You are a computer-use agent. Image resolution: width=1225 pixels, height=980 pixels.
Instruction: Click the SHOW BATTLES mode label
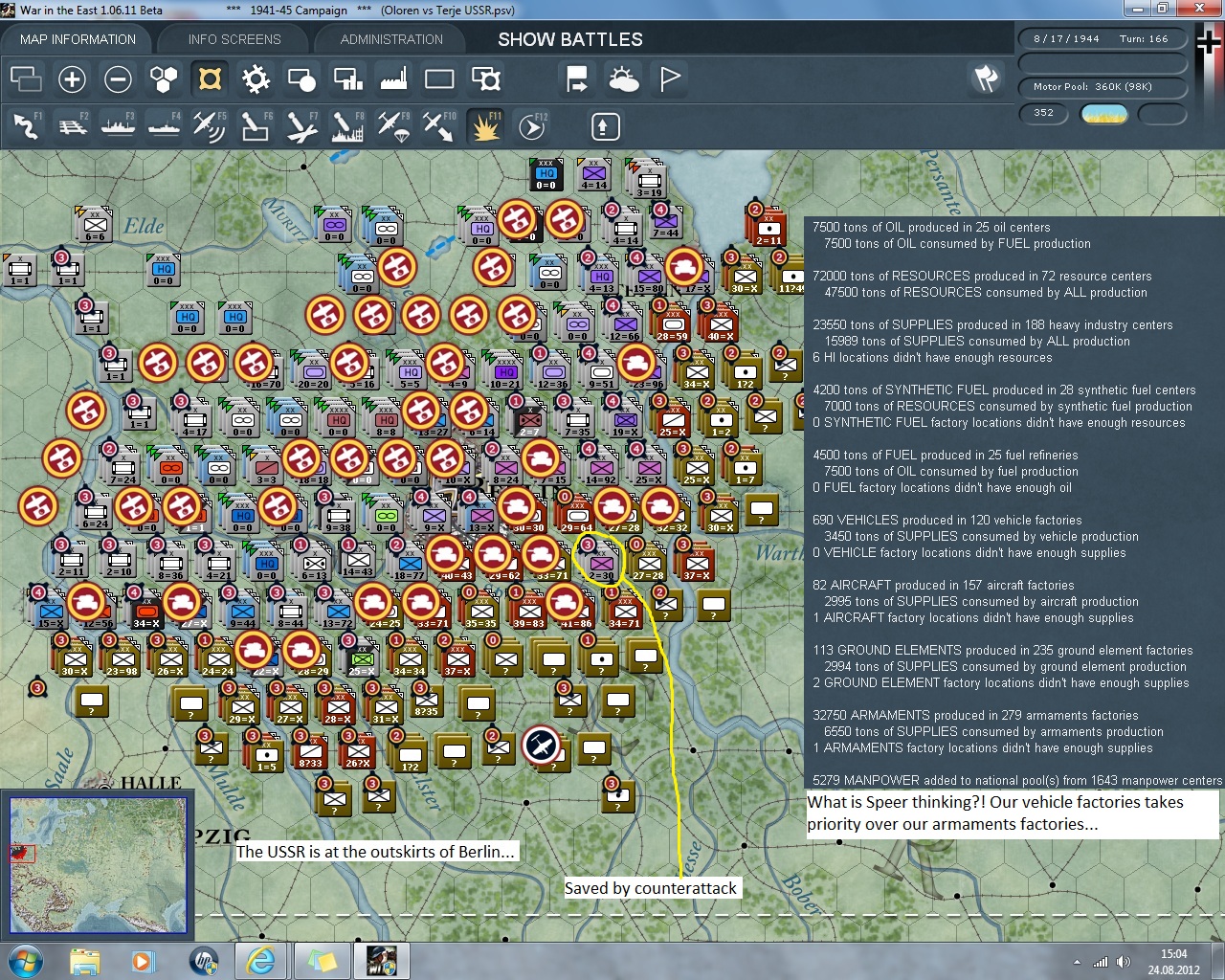coord(570,39)
